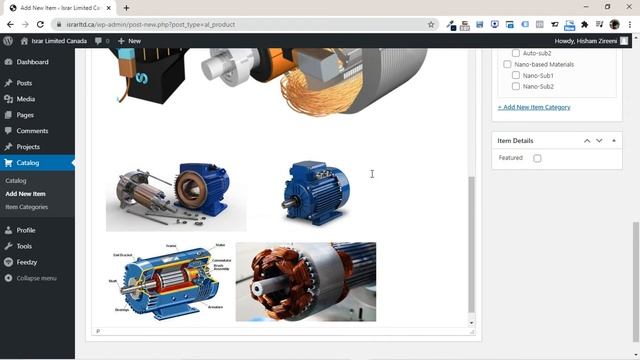The height and width of the screenshot is (360, 640).
Task: Check the Nano-Sub2 category
Action: point(516,86)
